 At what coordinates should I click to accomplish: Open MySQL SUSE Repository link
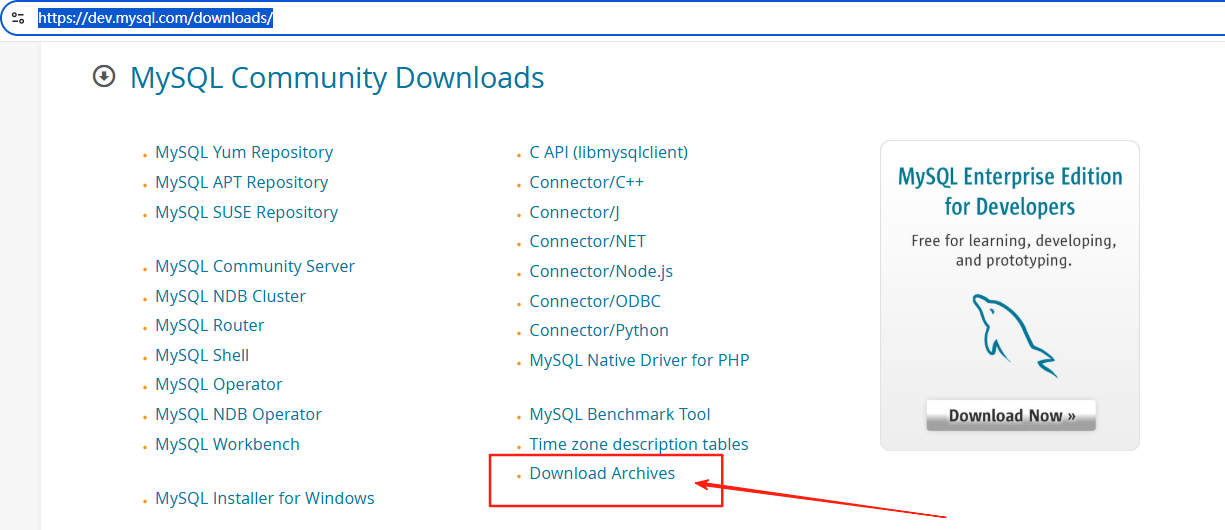[246, 212]
